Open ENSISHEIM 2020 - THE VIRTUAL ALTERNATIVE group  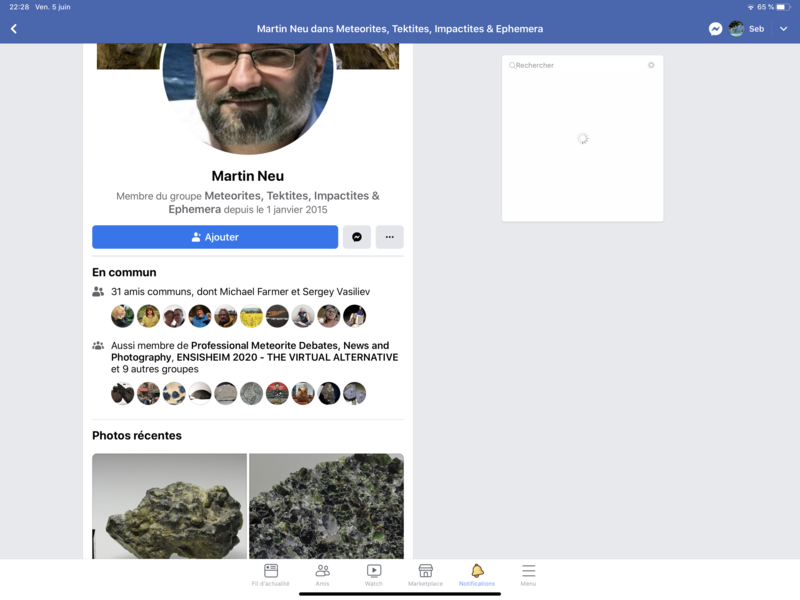287,357
